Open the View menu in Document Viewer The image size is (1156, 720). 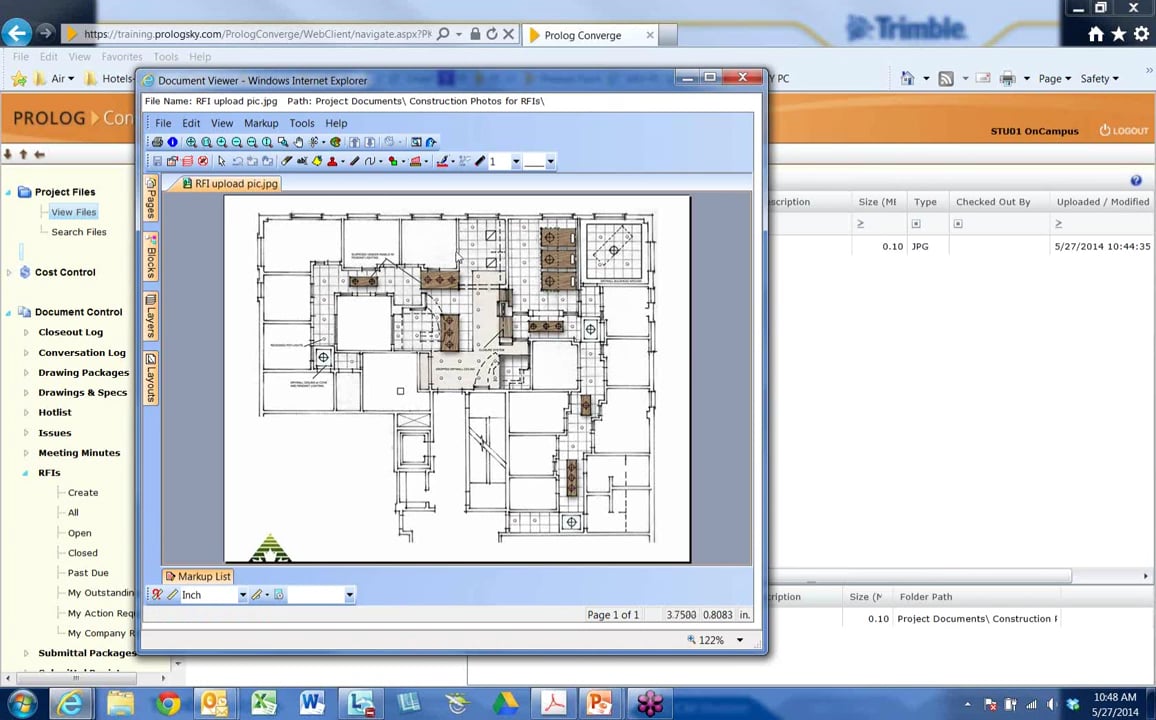222,123
